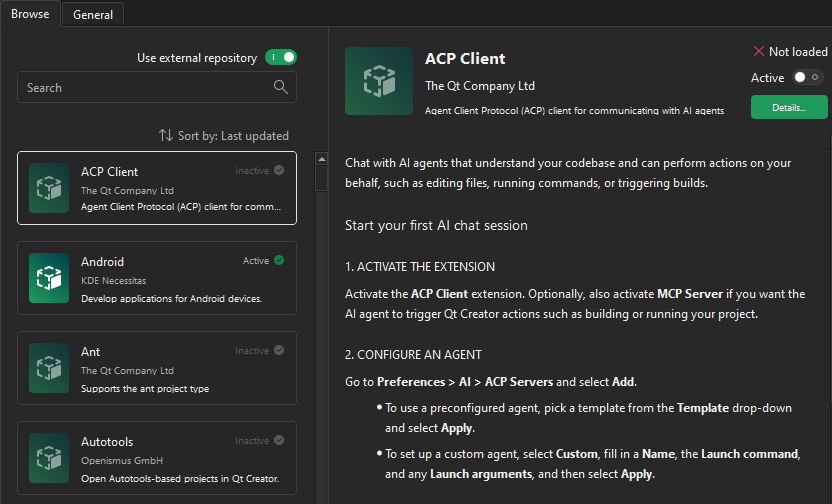Click Android's green Active check mark
This screenshot has height=504, width=832.
(279, 260)
